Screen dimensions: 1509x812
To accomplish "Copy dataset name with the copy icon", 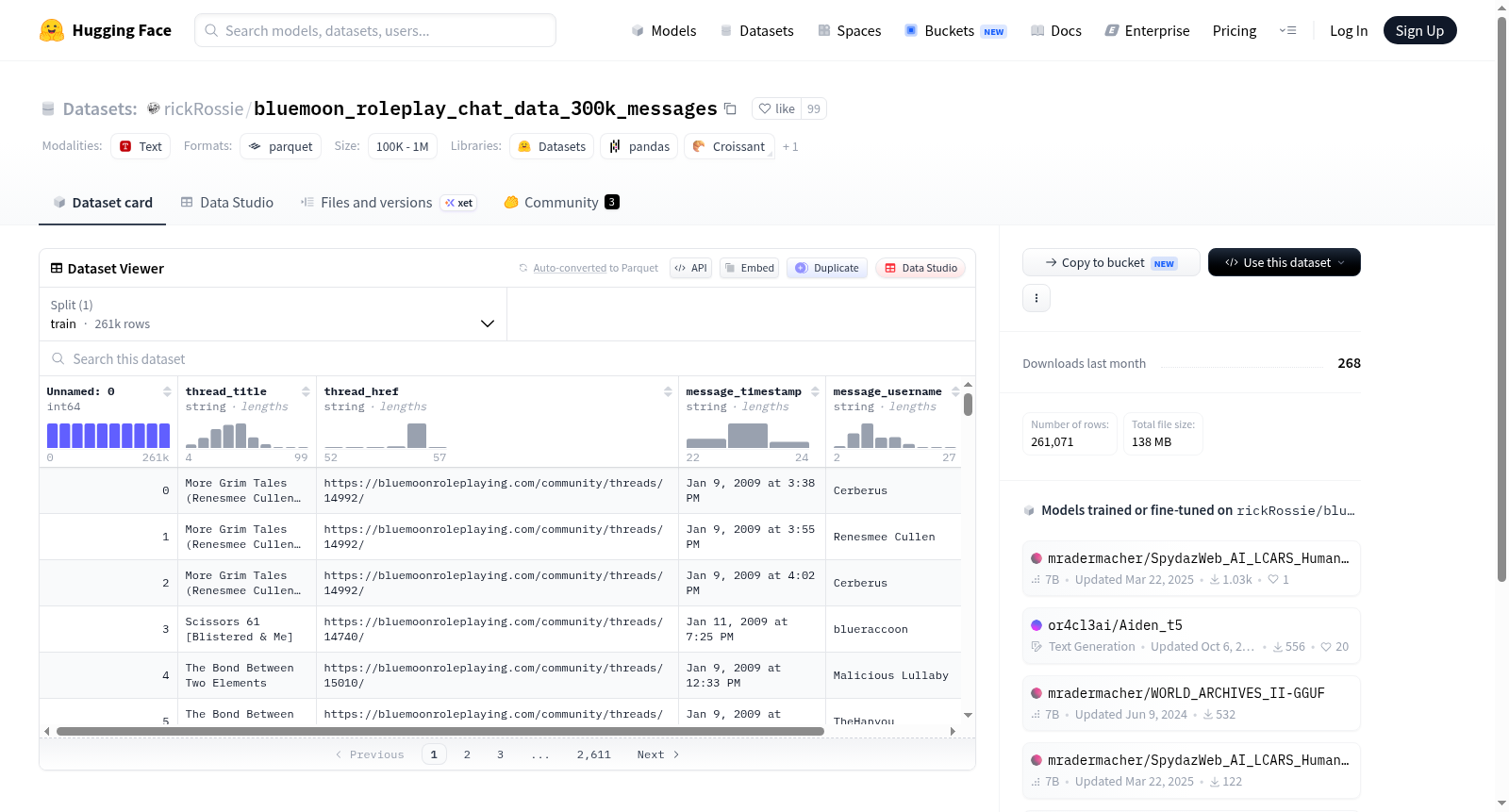I will [730, 108].
